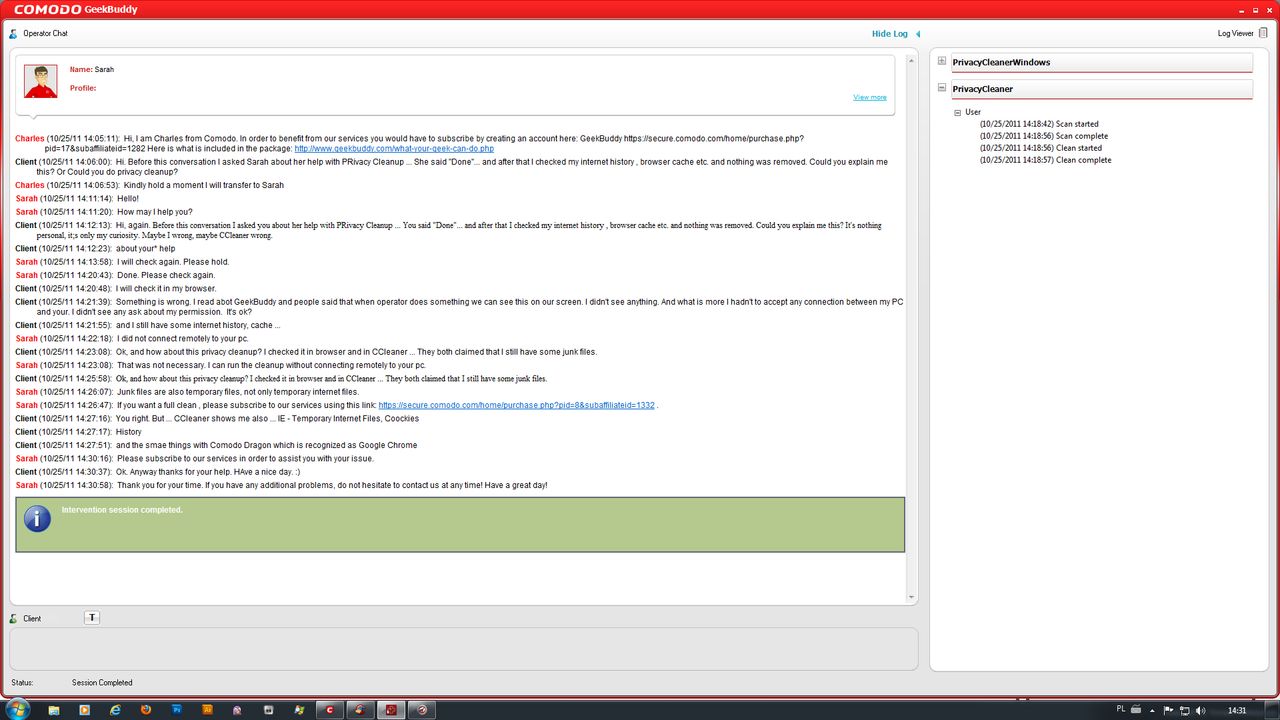Click the chat scrollbar up arrow
Viewport: 1280px width, 720px height.
[912, 61]
